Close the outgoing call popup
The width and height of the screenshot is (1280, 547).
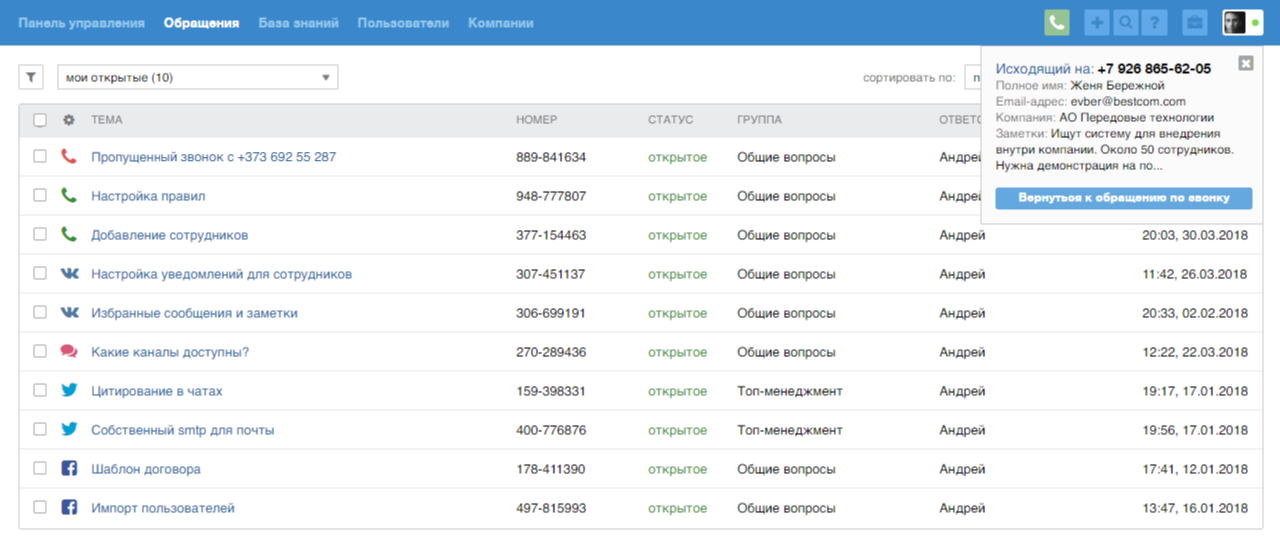[1245, 63]
